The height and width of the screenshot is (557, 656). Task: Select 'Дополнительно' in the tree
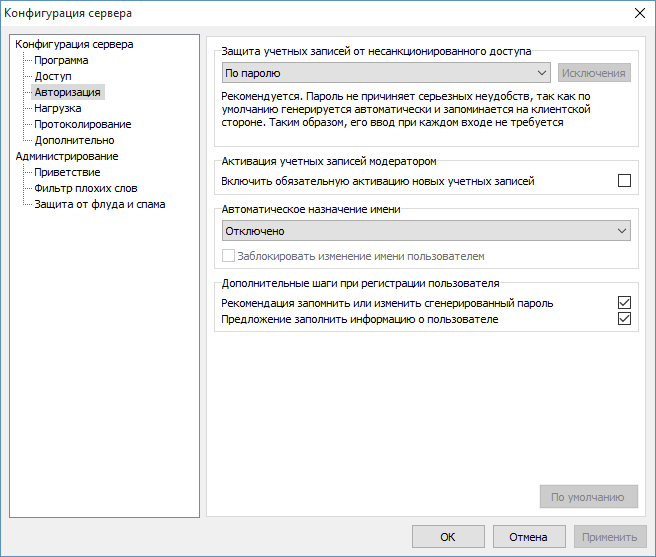74,140
